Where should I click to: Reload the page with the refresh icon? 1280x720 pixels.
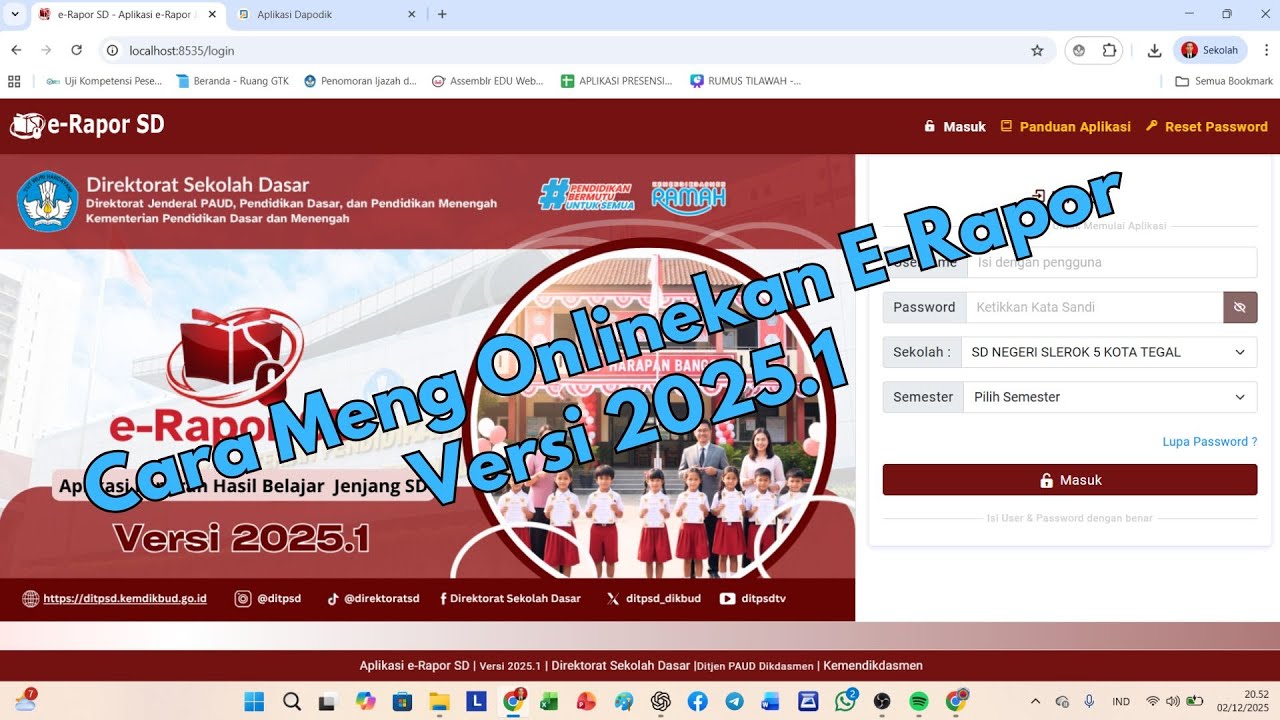coord(76,50)
